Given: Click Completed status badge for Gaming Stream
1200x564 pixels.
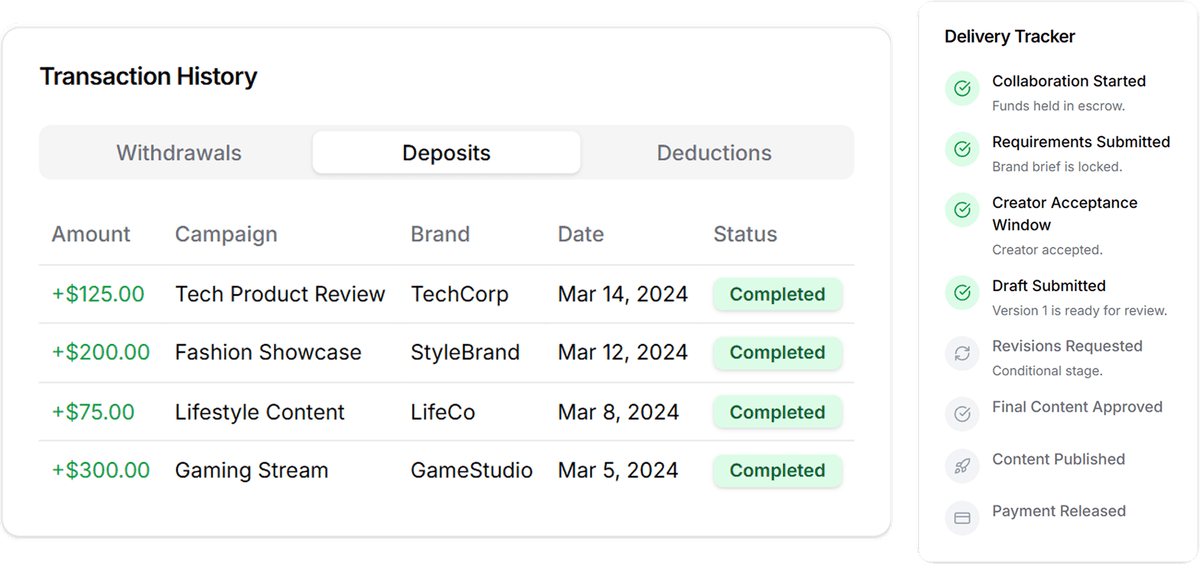Looking at the screenshot, I should pyautogui.click(x=777, y=470).
